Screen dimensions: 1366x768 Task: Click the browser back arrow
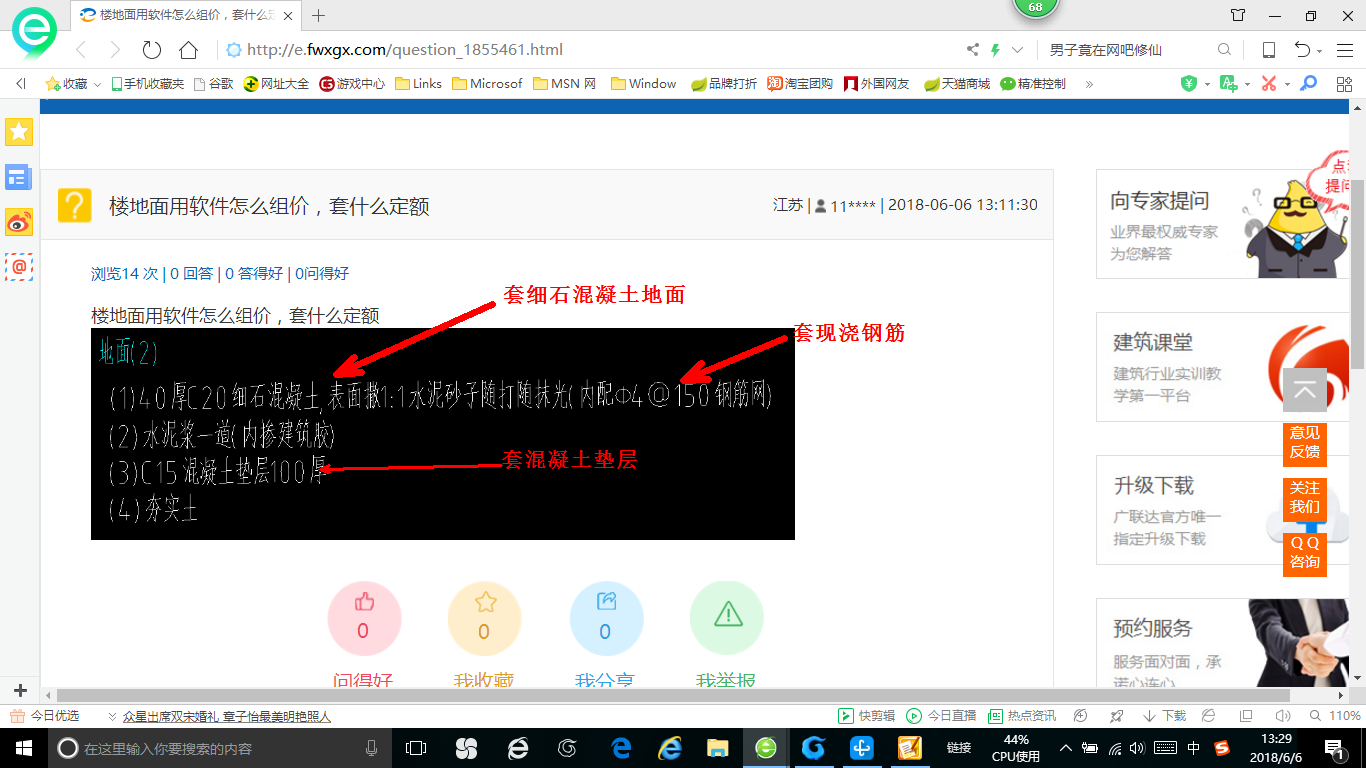[81, 50]
